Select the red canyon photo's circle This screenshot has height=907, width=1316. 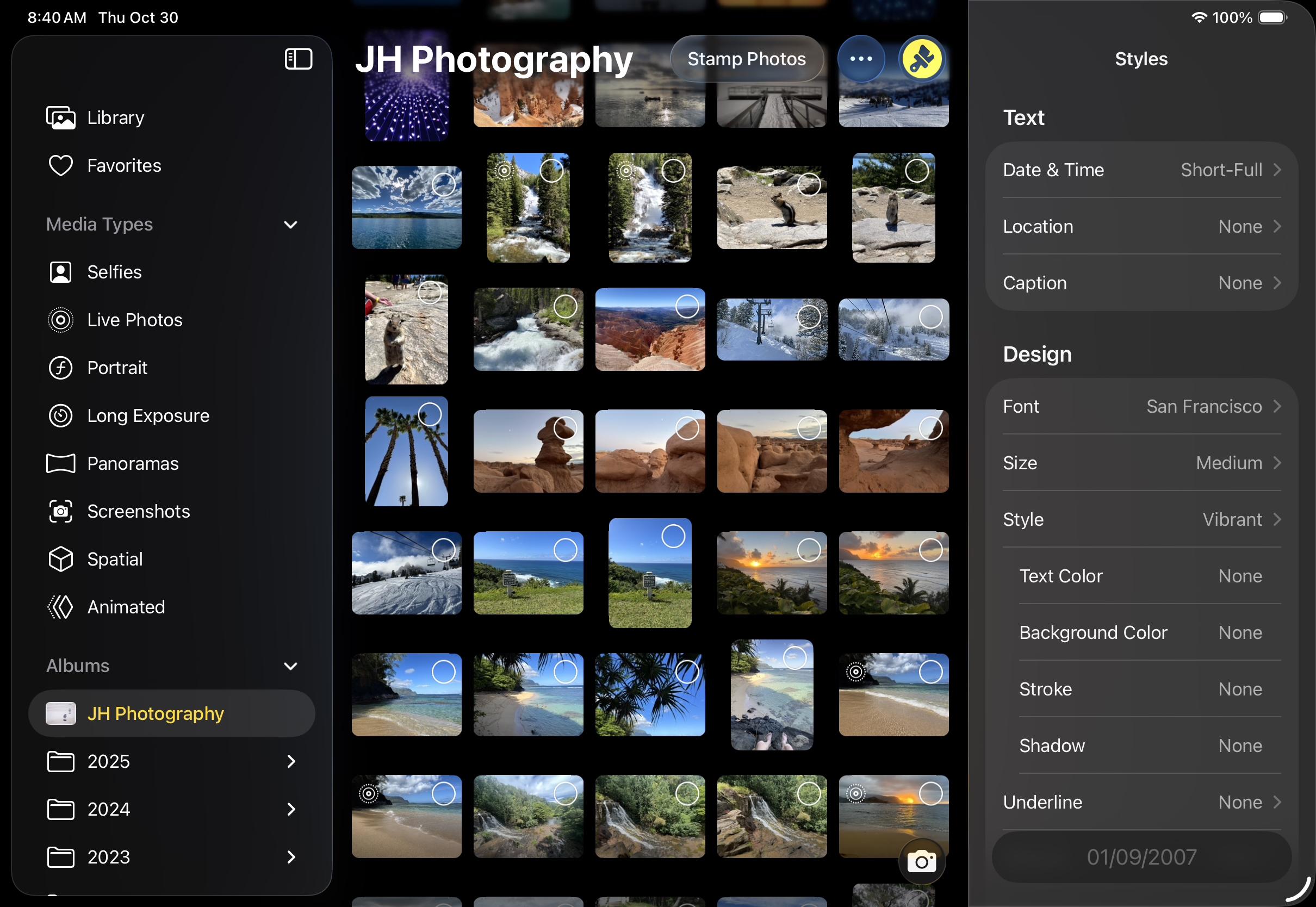pyautogui.click(x=687, y=307)
